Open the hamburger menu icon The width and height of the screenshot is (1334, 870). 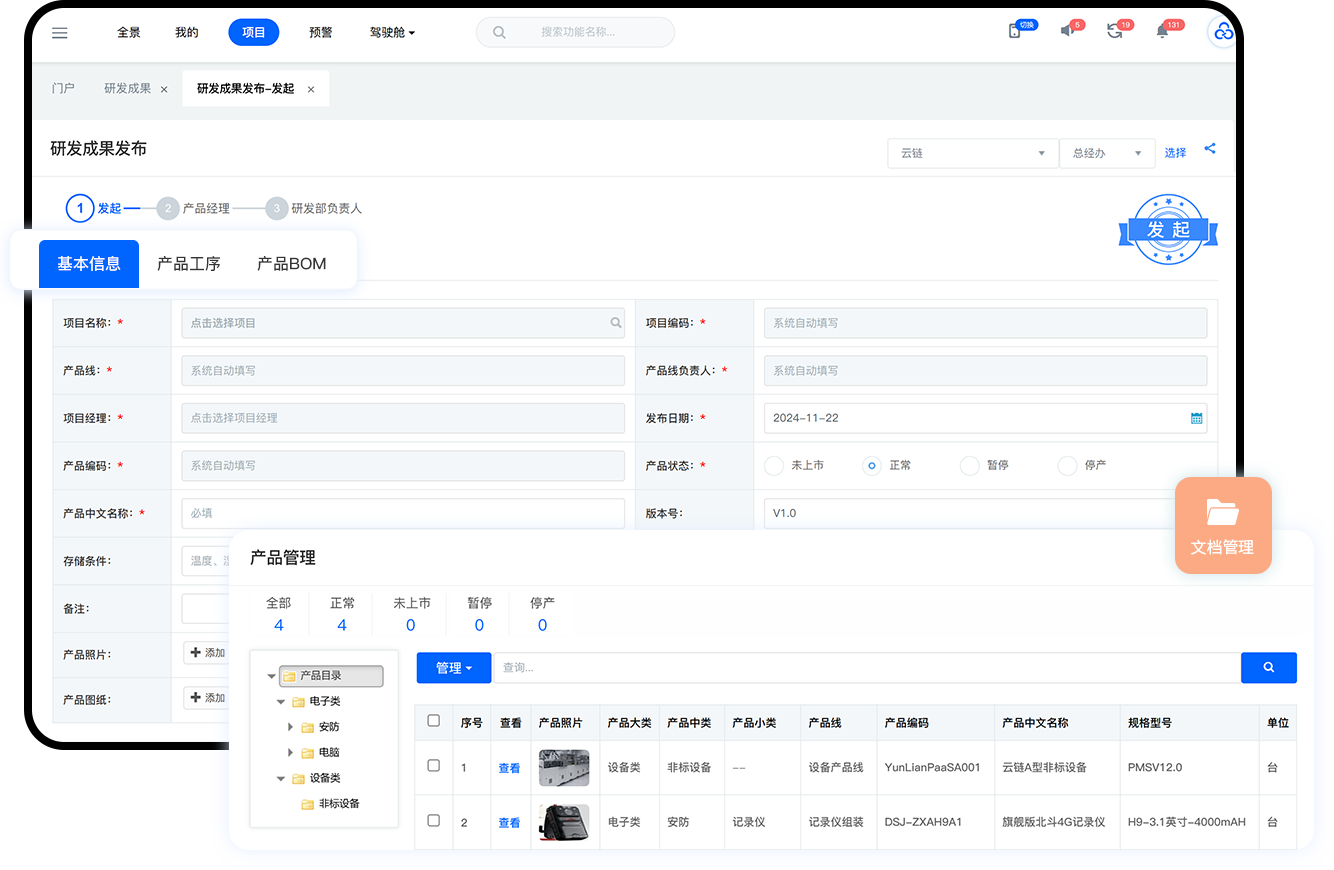60,33
